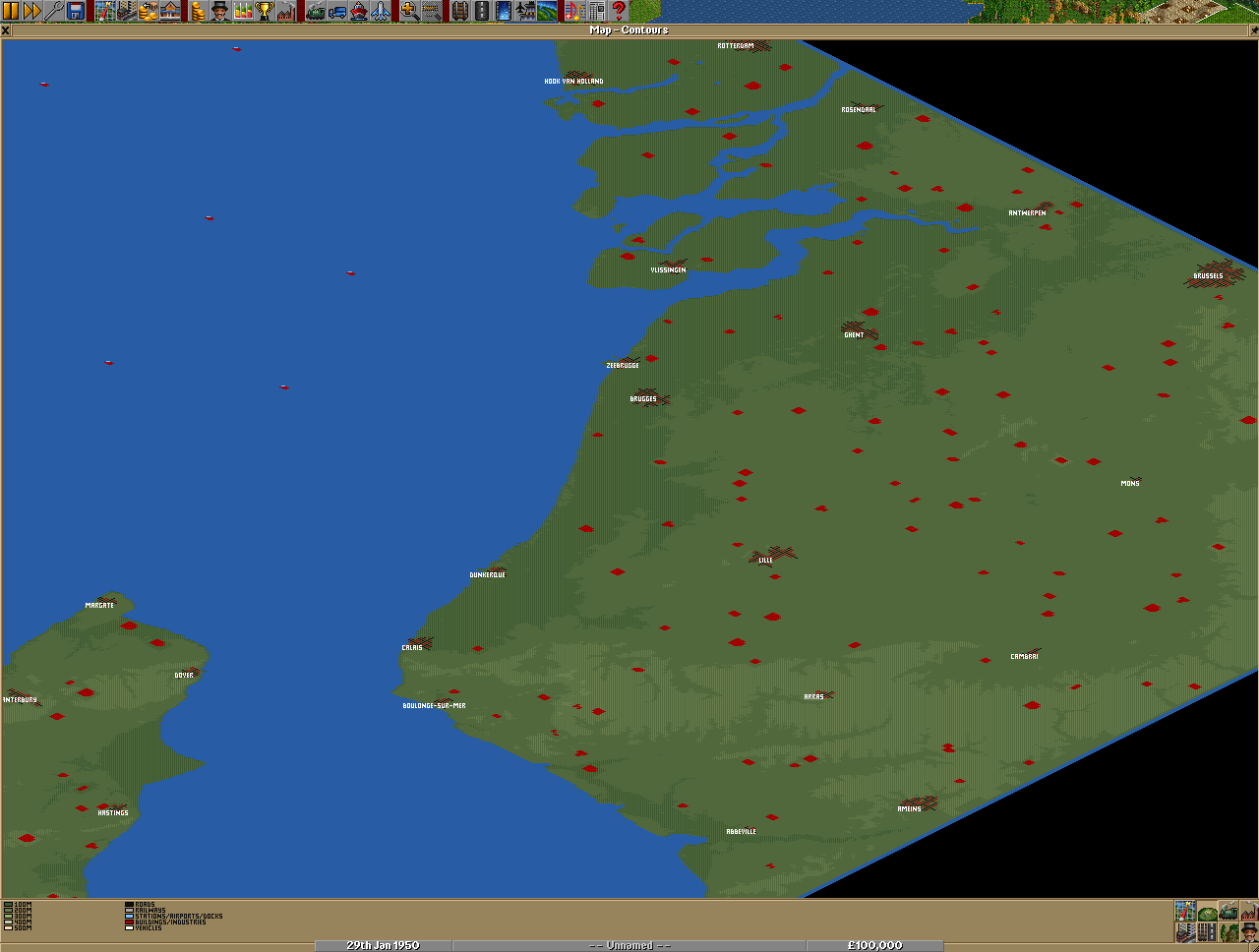Pause the game with the pause button
Screen dimensions: 1259x952
click(11, 12)
